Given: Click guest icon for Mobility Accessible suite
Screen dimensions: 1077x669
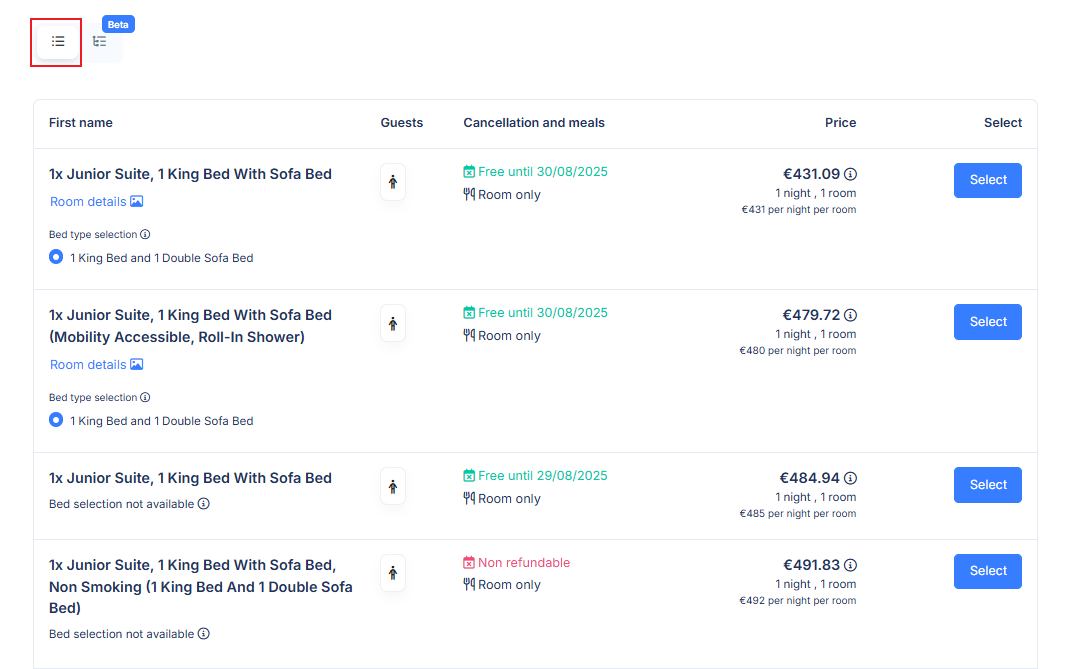Looking at the screenshot, I should click(x=393, y=324).
